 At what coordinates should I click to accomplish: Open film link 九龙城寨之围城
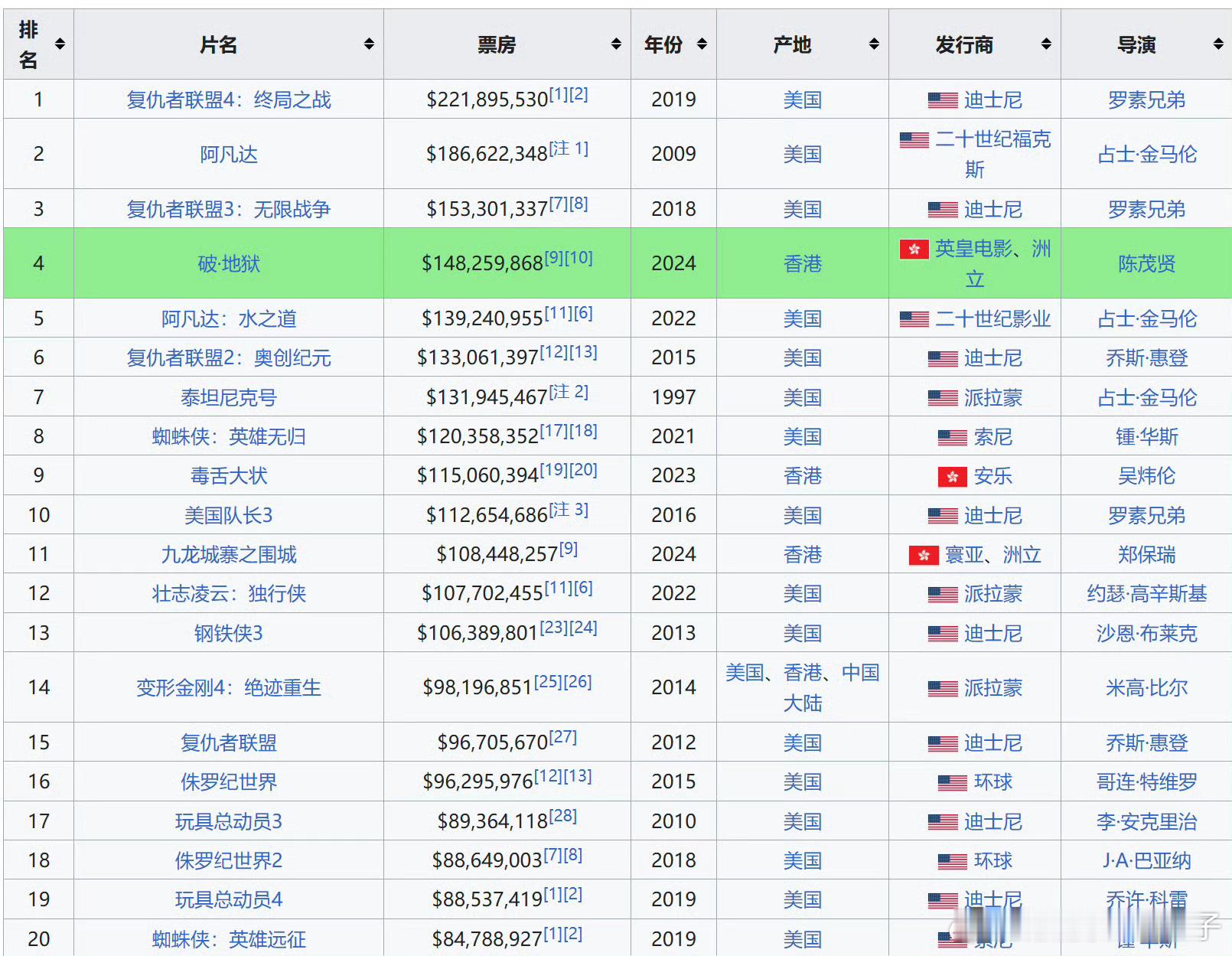coord(229,554)
